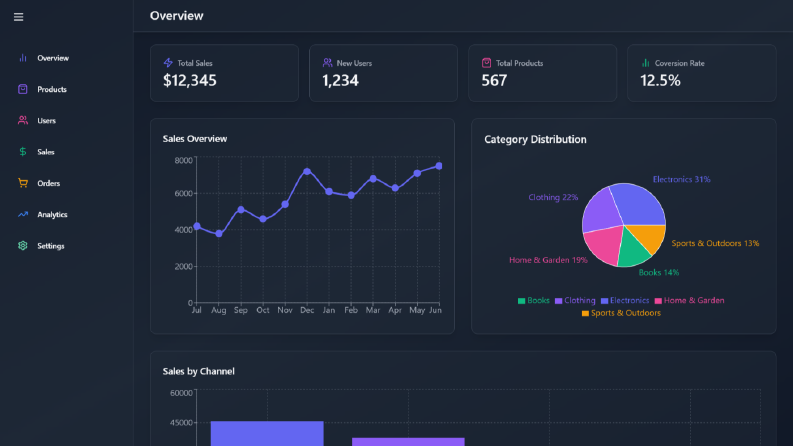Click the 567 Total Products value

(x=494, y=80)
